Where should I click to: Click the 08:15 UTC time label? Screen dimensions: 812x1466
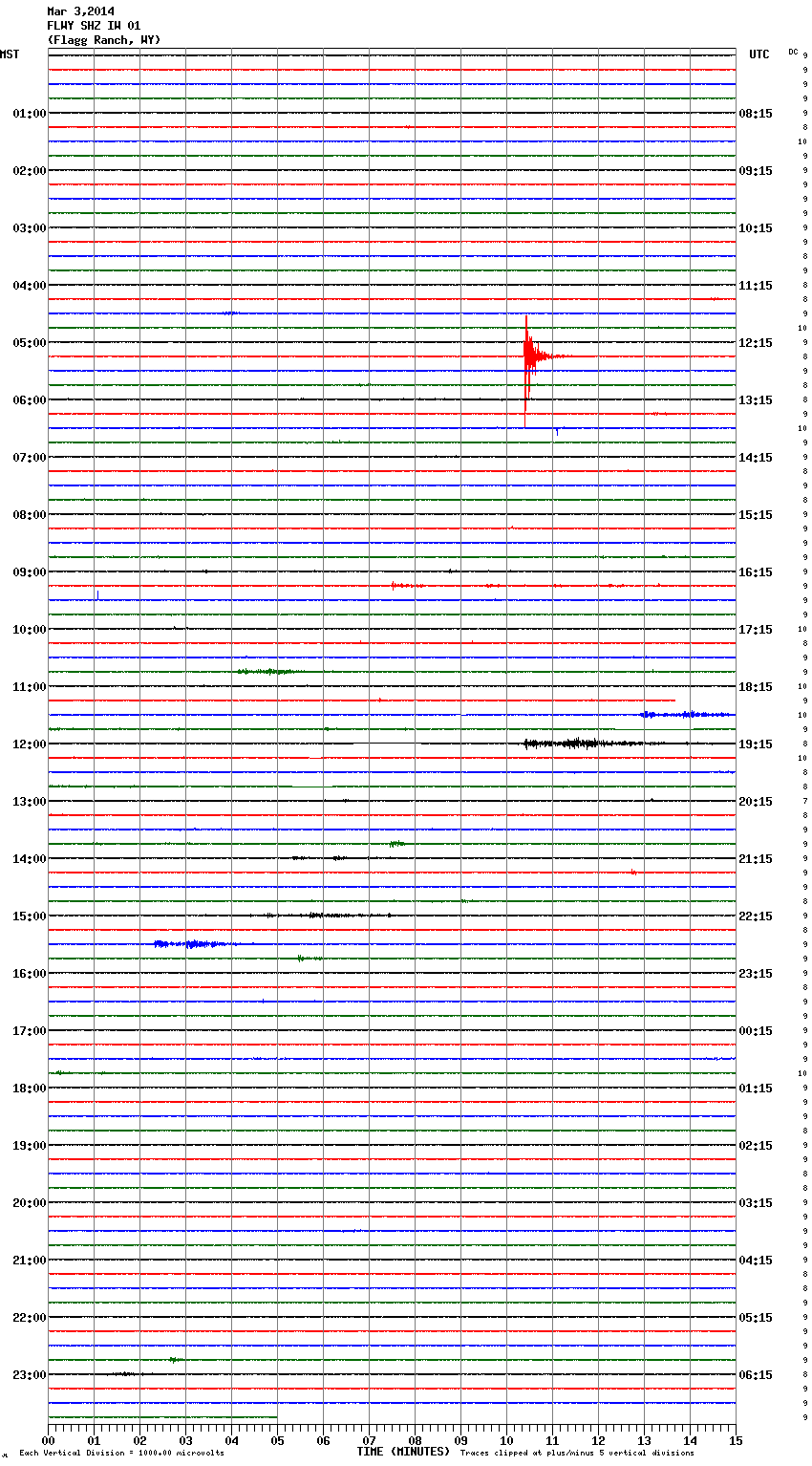point(756,114)
